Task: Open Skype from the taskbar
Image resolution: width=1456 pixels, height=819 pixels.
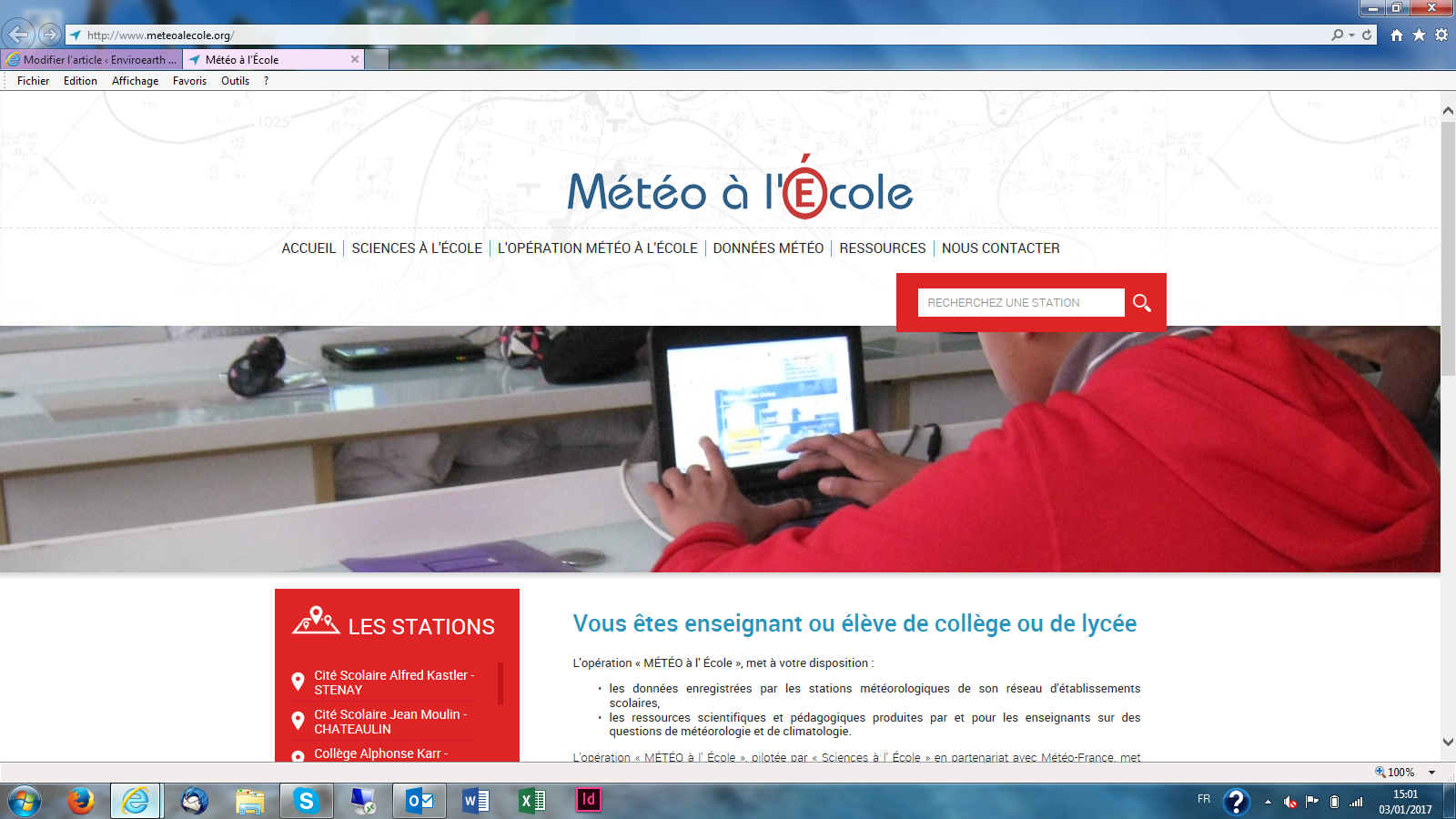Action: pyautogui.click(x=308, y=802)
